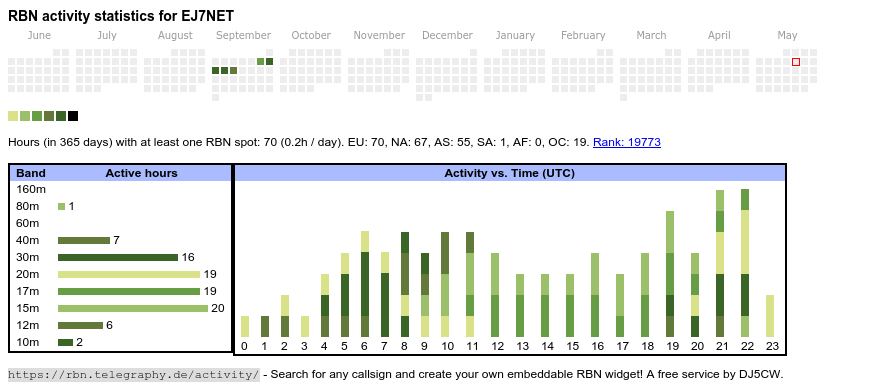This screenshot has height=390, width=870.
Task: Click the September month label
Action: point(244,36)
